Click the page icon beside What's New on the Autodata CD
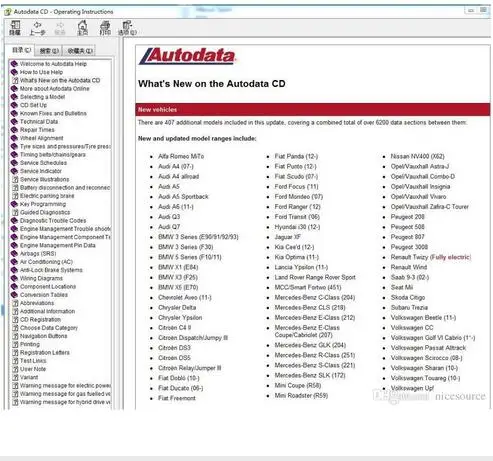 click(15, 80)
